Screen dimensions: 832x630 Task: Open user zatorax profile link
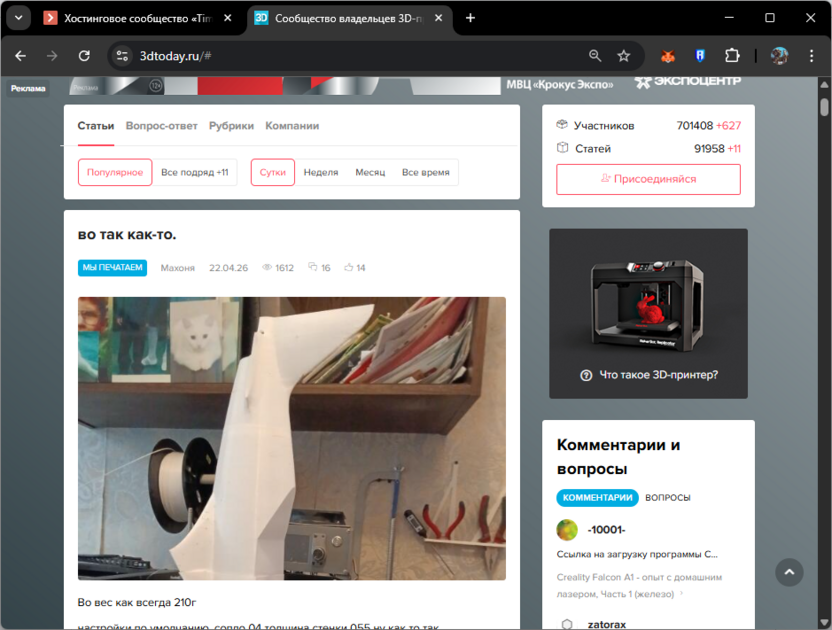click(607, 624)
